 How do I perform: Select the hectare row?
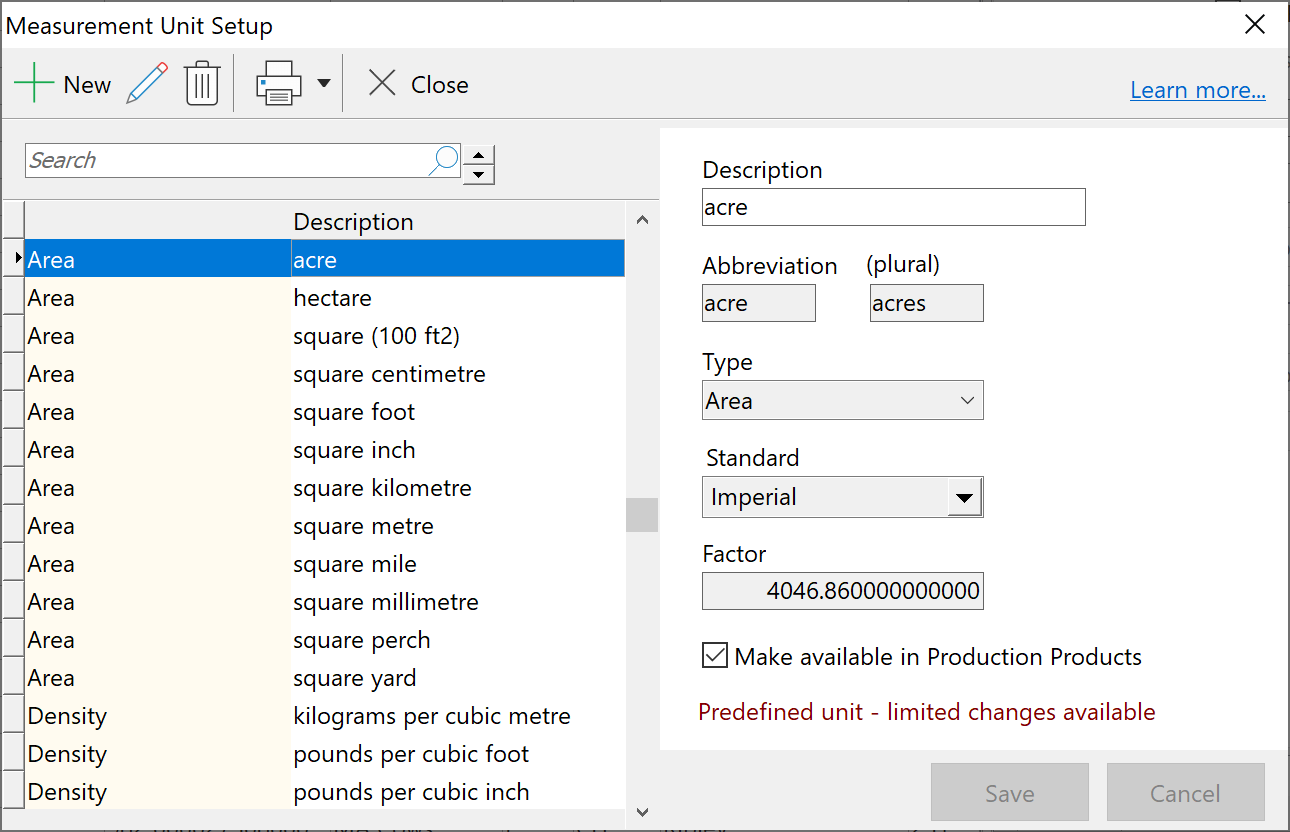click(x=325, y=298)
